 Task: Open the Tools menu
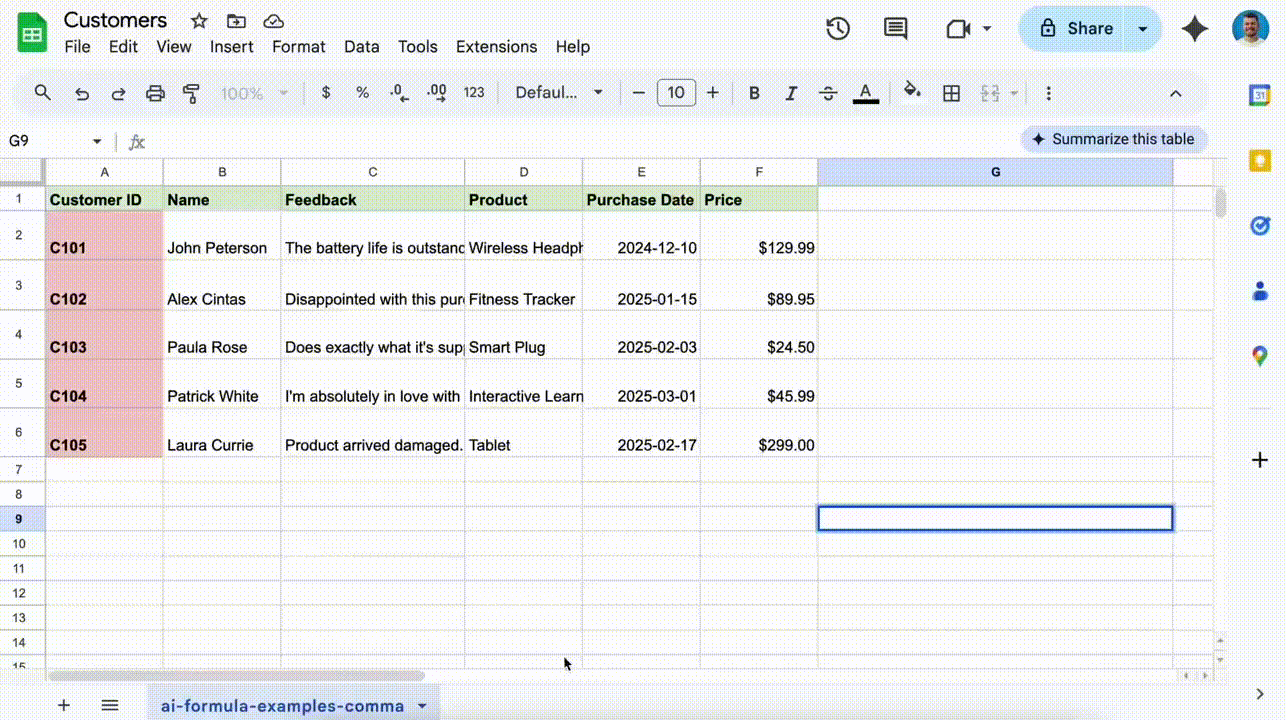point(417,47)
